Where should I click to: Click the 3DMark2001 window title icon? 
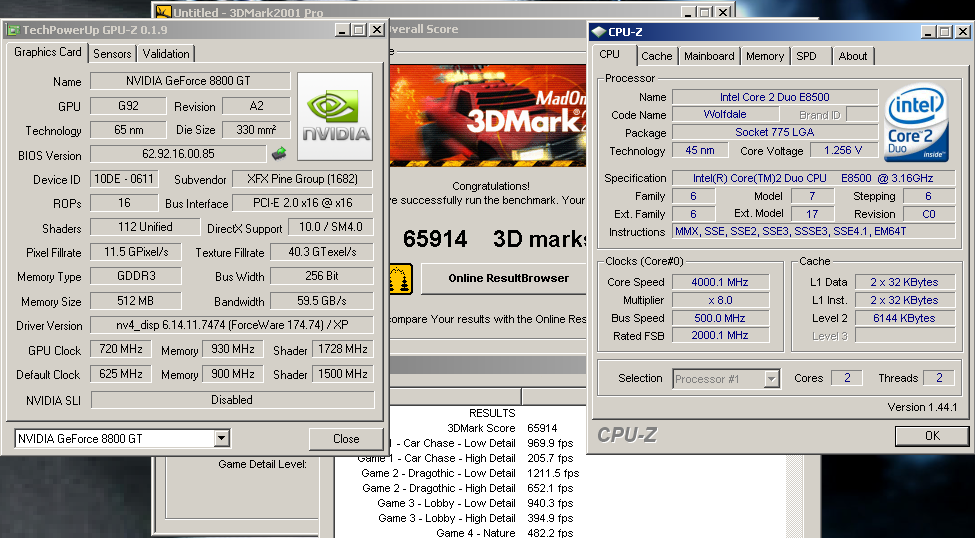tap(163, 12)
